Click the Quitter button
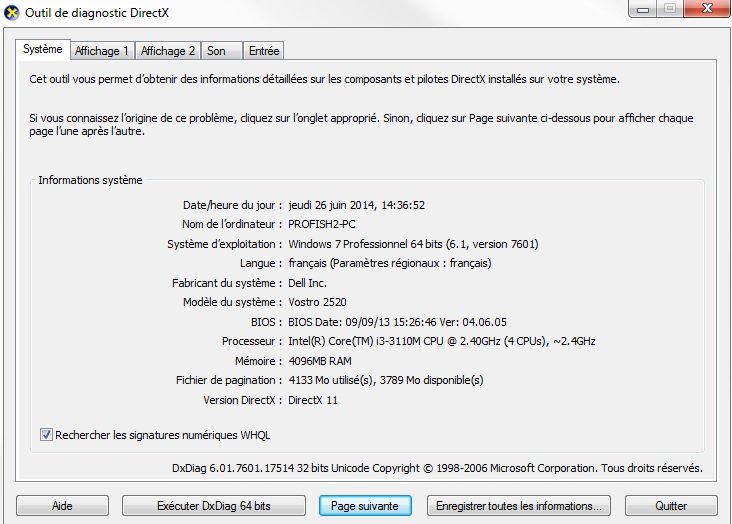The image size is (732, 524). coord(671,506)
